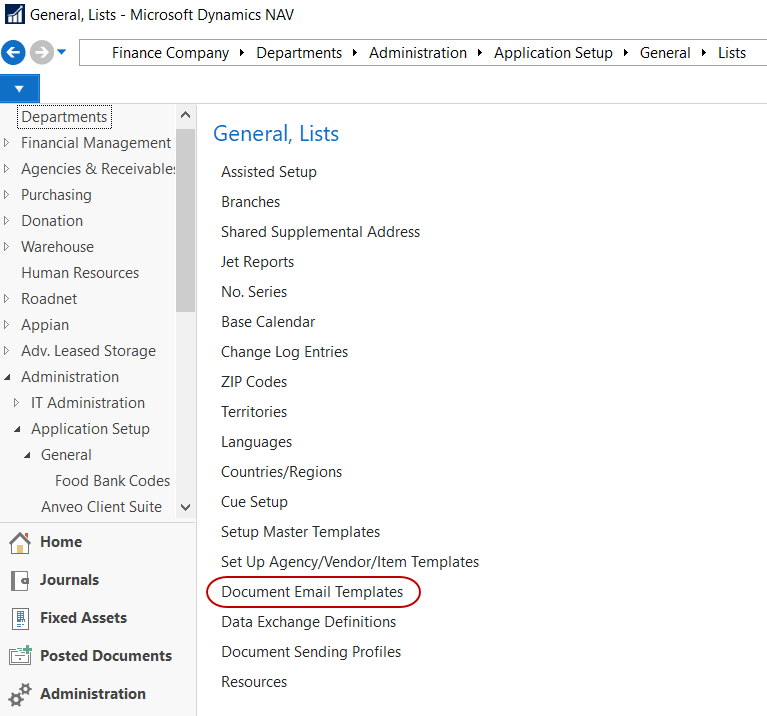
Task: Click the Journals book icon
Action: 19,580
